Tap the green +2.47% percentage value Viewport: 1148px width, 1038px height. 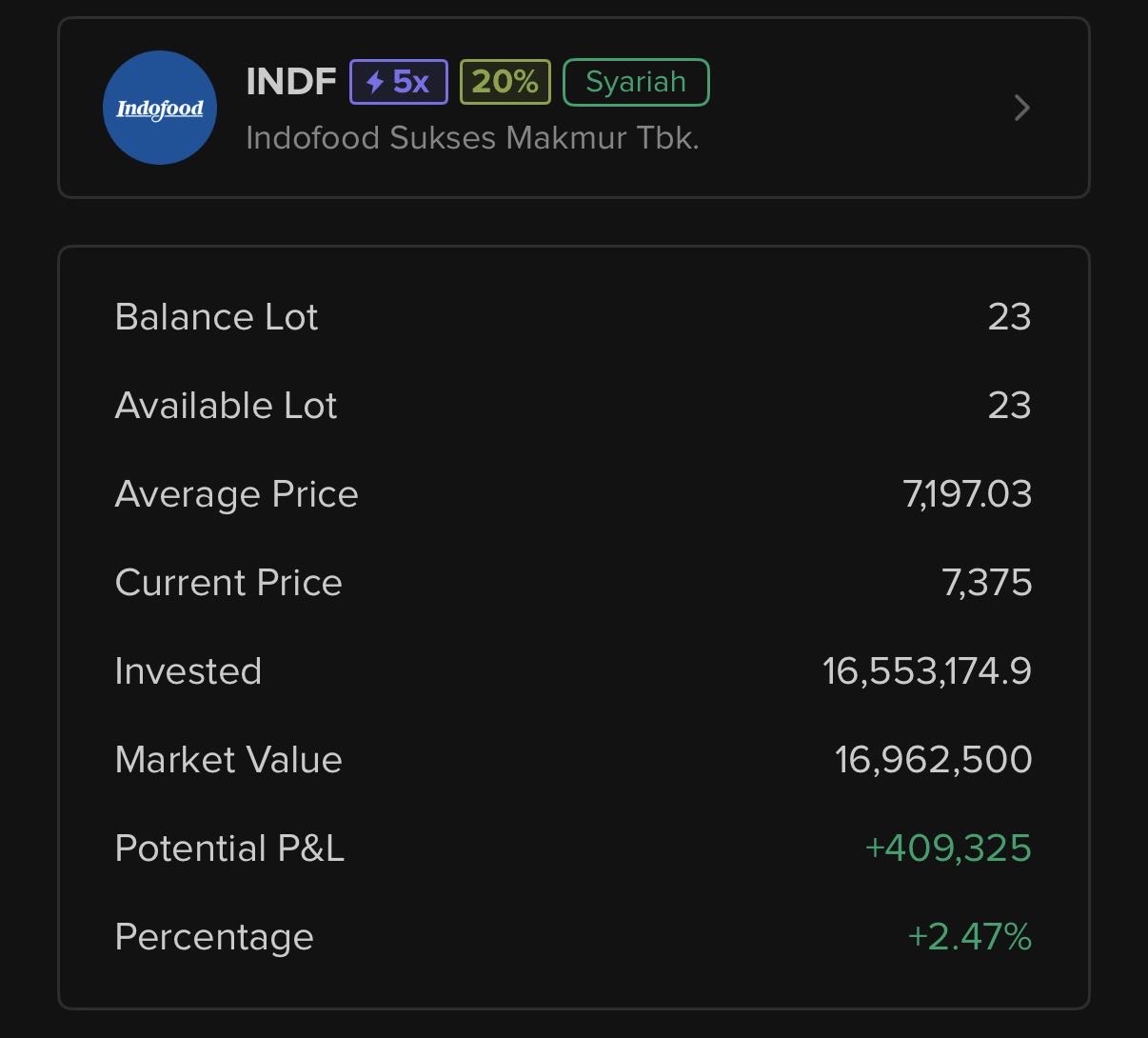(969, 937)
